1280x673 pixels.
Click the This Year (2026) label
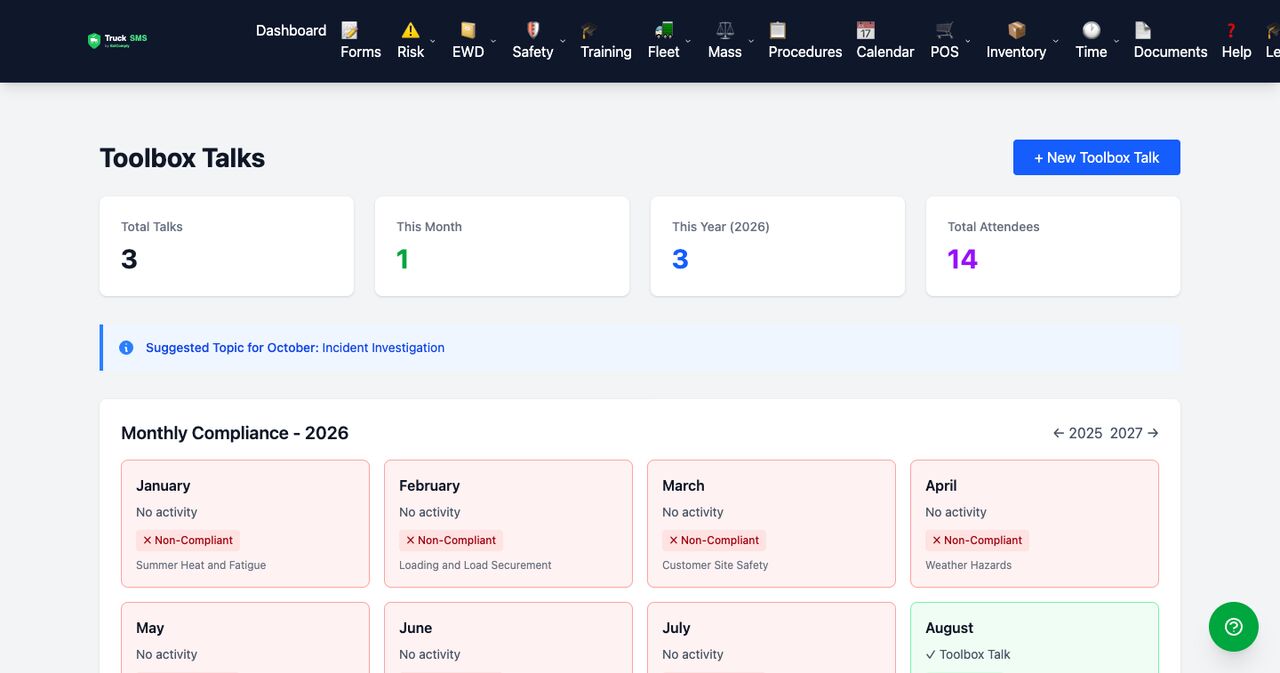pos(721,227)
